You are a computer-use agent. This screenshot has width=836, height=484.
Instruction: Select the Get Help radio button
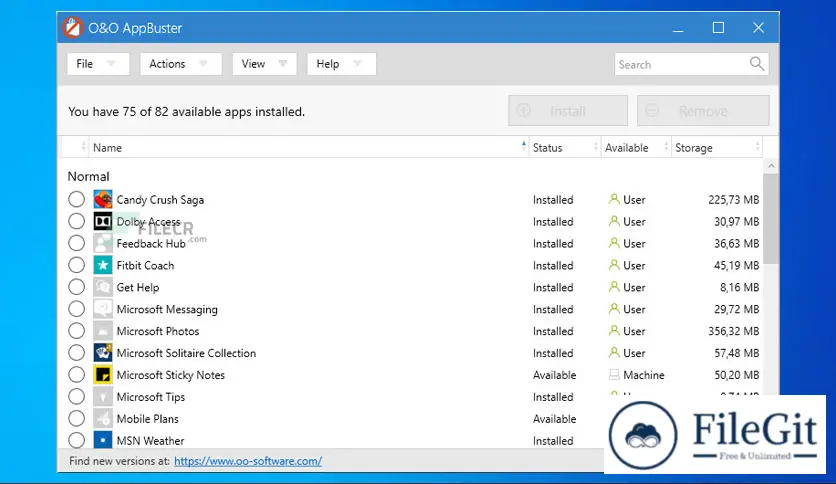pyautogui.click(x=76, y=287)
